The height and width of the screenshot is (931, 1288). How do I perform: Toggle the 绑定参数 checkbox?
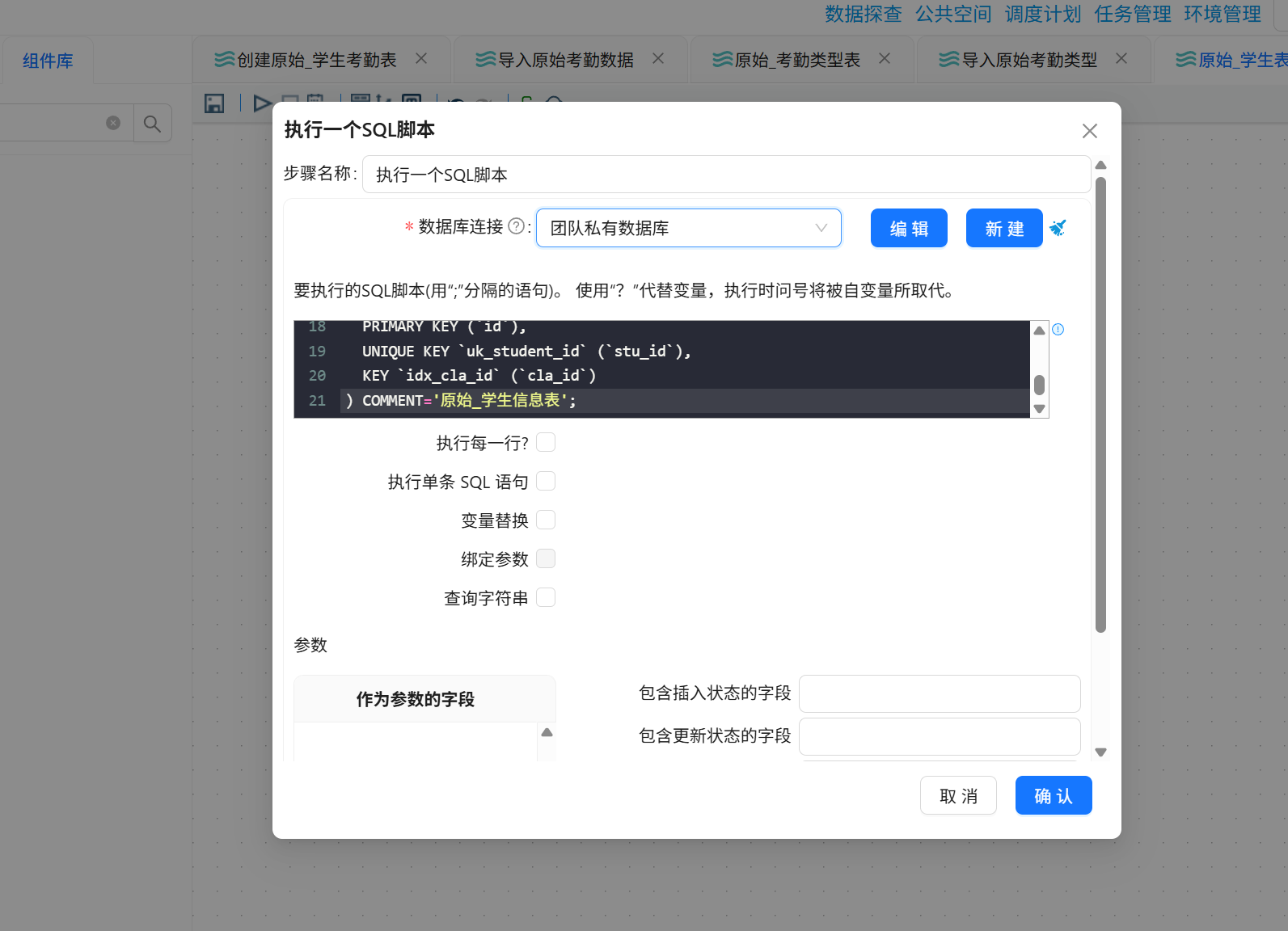(x=546, y=558)
